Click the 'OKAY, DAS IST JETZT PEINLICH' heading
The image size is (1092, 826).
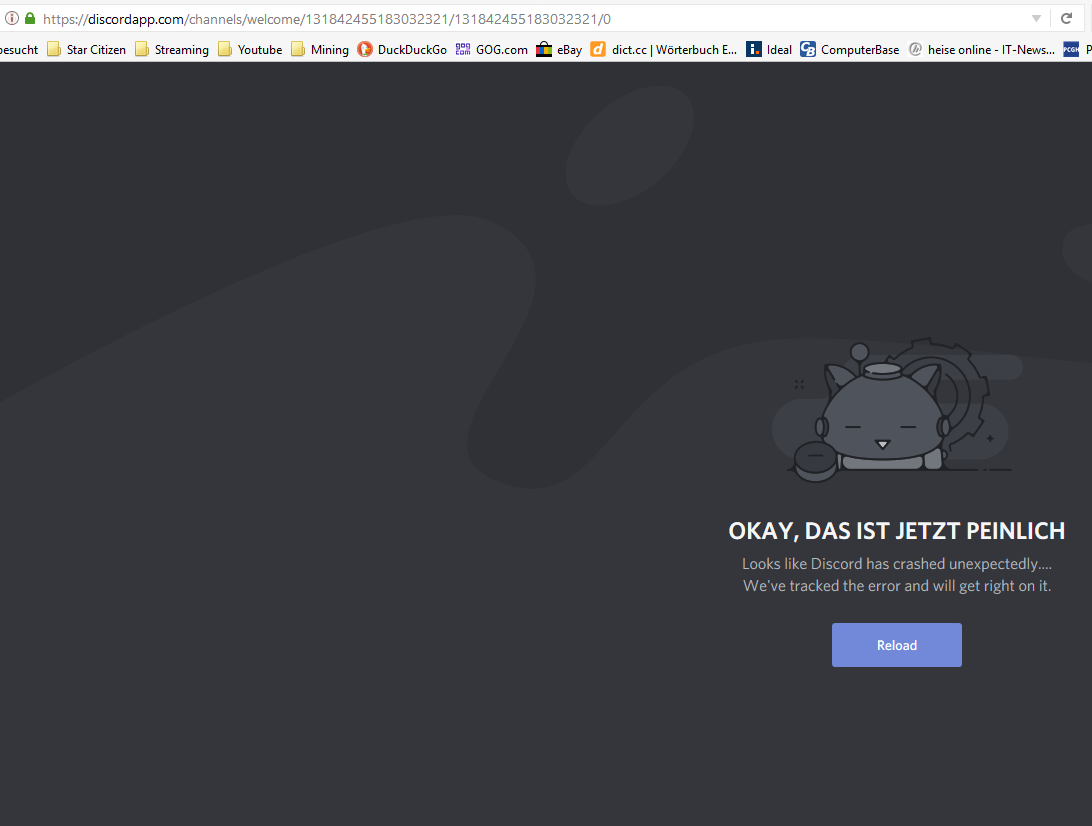pos(896,531)
